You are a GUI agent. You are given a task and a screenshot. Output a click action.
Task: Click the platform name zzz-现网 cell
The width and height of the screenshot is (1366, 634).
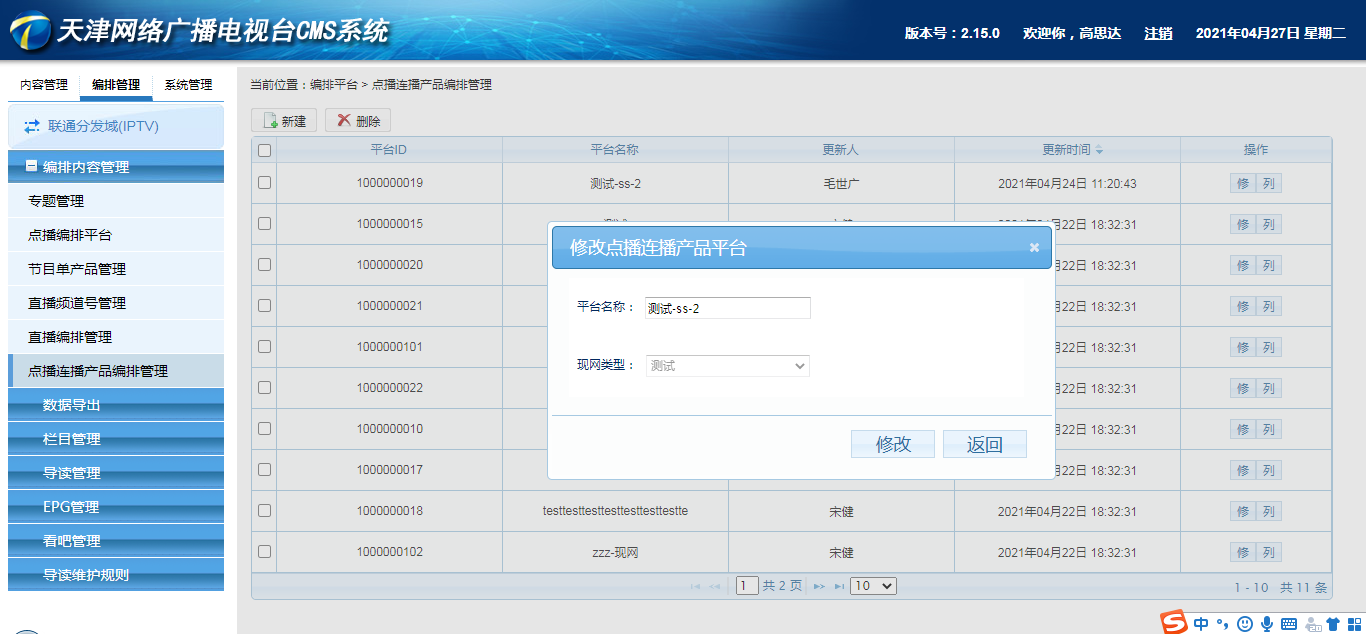coord(615,552)
